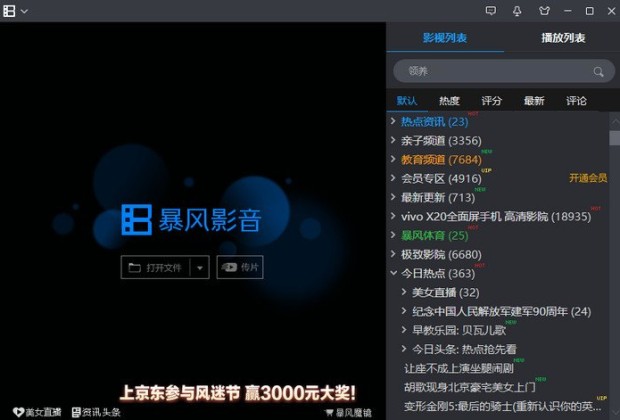The height and width of the screenshot is (420, 620).
Task: Open the Baofeng main menu logo icon
Action: (x=9, y=11)
